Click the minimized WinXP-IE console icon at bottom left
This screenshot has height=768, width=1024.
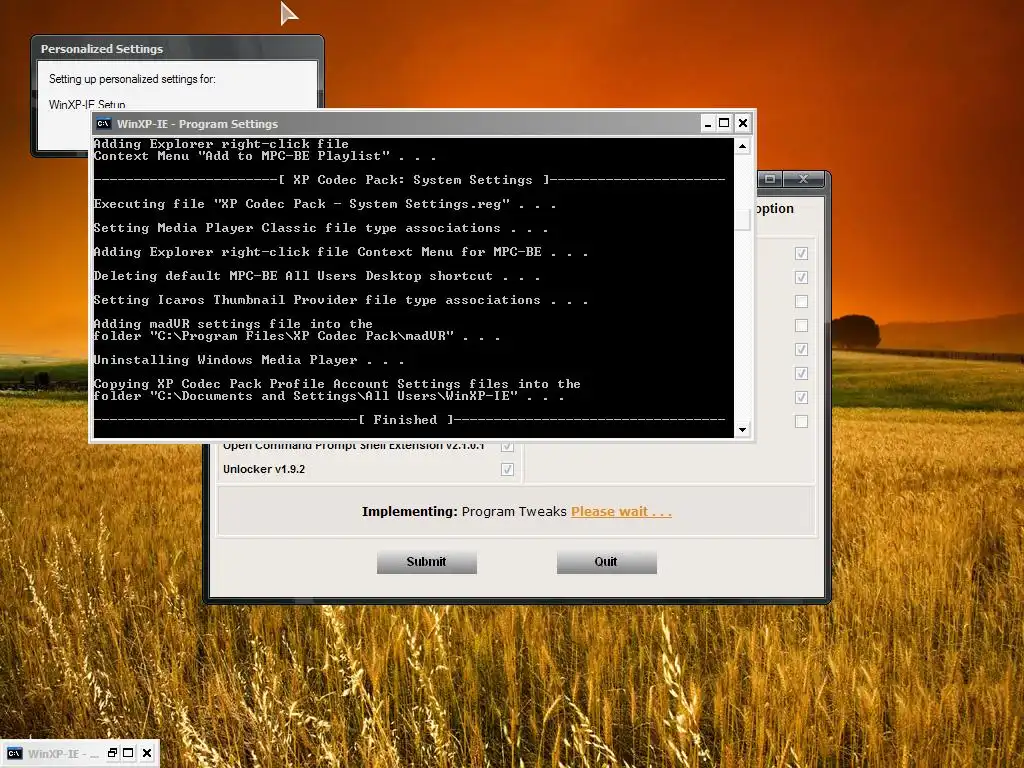pyautogui.click(x=14, y=754)
